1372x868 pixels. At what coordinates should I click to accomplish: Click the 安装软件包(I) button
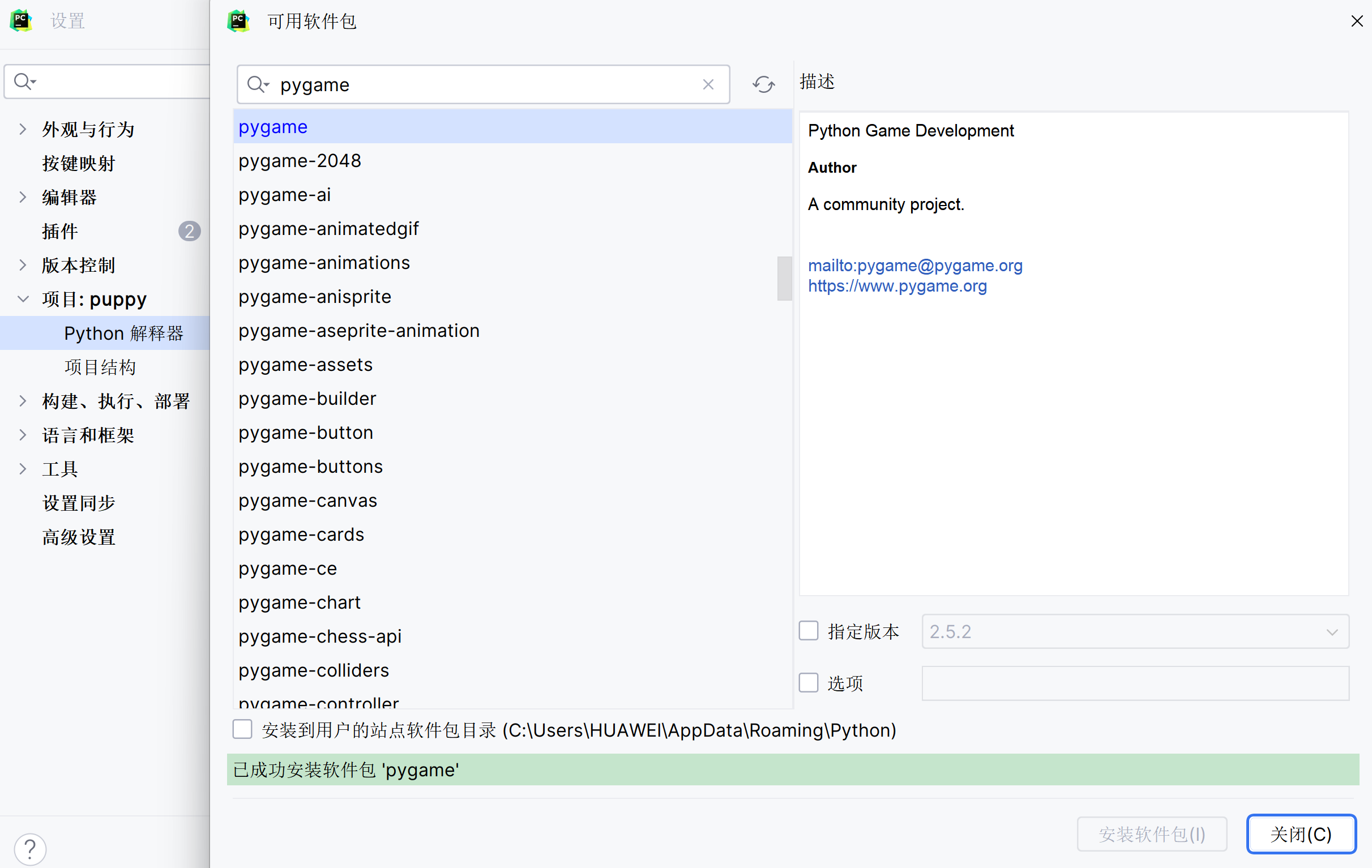point(1152,834)
